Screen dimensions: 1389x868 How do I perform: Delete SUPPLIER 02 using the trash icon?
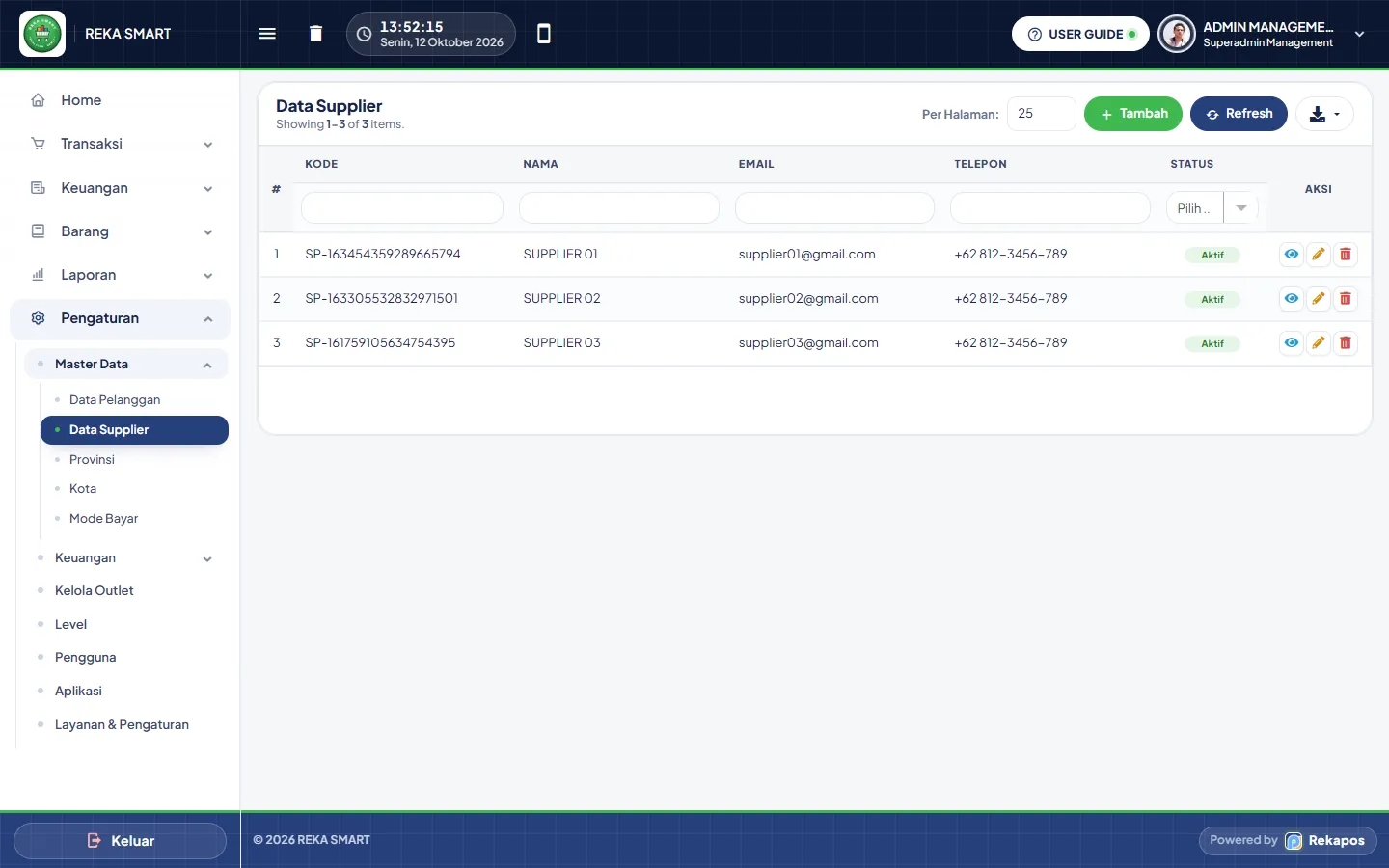[x=1345, y=299]
